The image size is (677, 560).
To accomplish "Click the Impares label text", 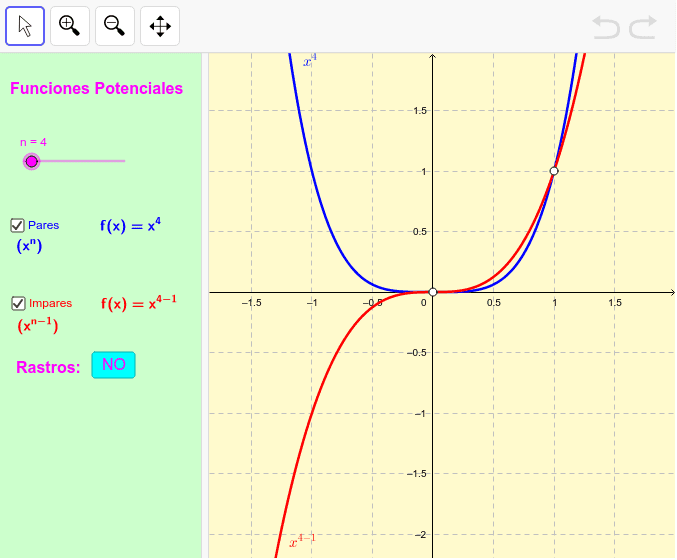I will click(x=51, y=303).
